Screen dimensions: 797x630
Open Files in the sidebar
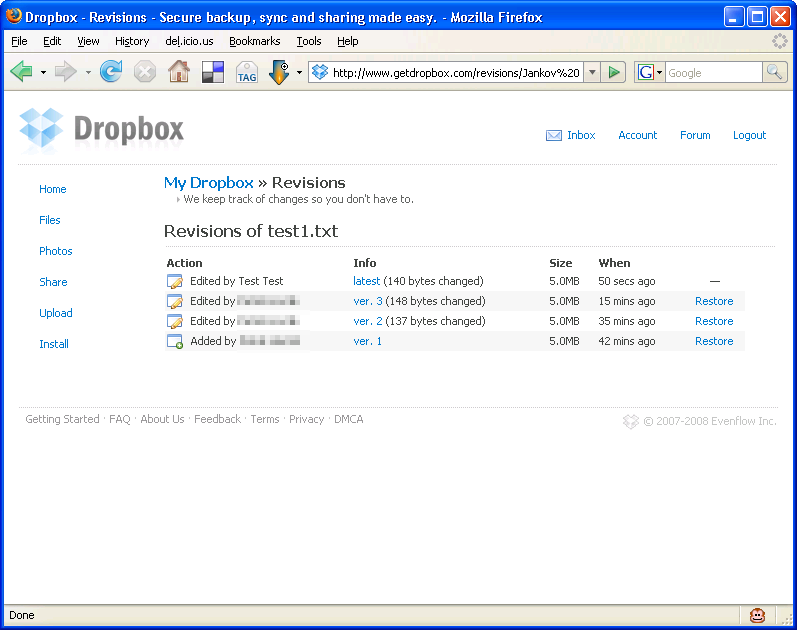pos(50,220)
